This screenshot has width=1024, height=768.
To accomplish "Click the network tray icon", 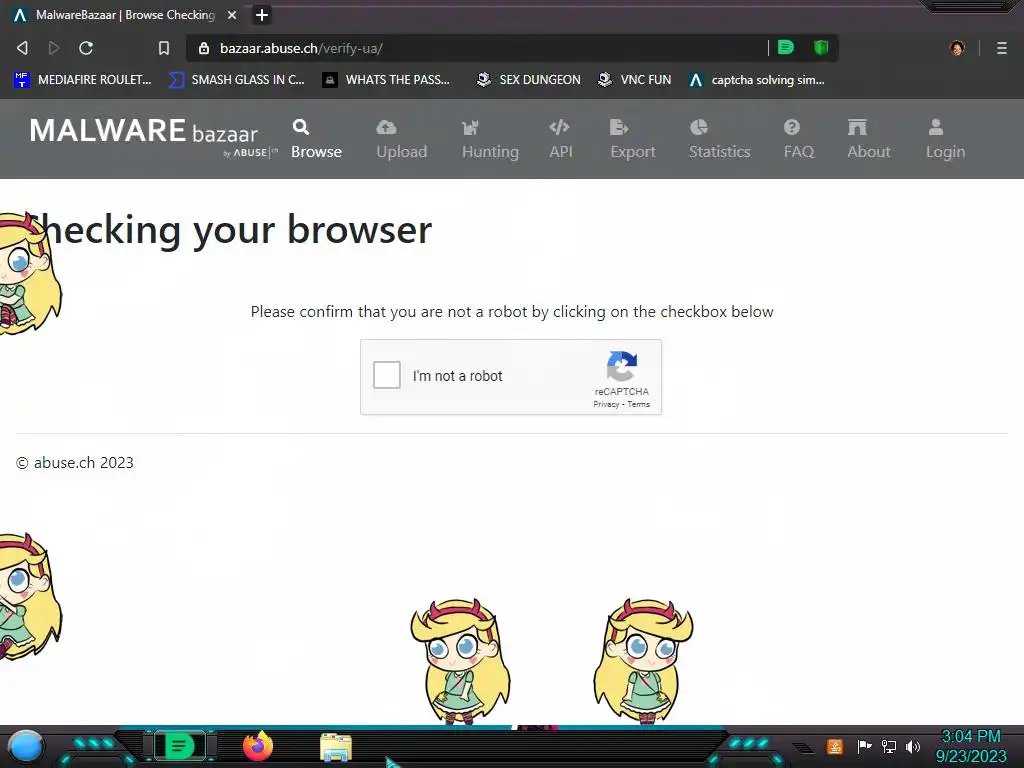I will [889, 746].
